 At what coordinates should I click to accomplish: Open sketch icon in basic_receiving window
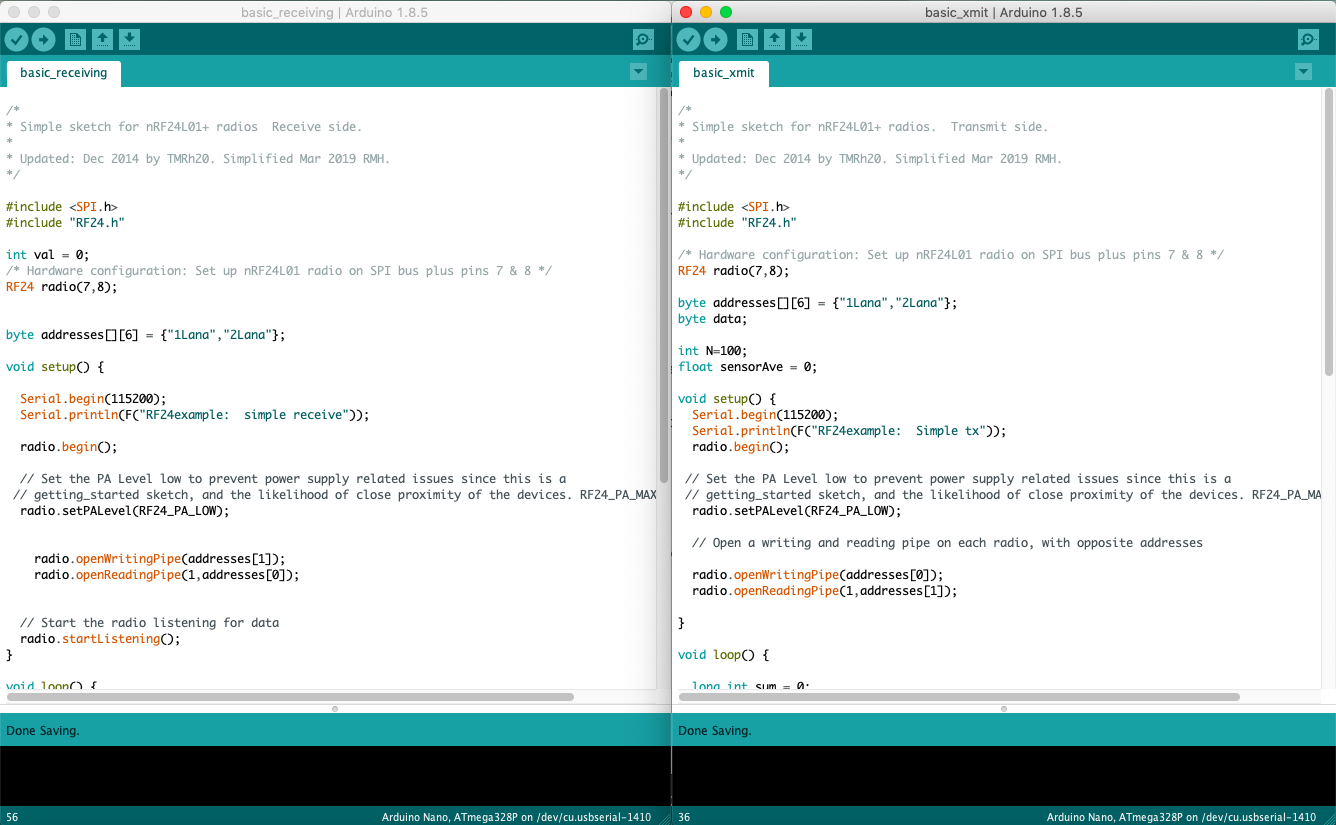tap(102, 39)
